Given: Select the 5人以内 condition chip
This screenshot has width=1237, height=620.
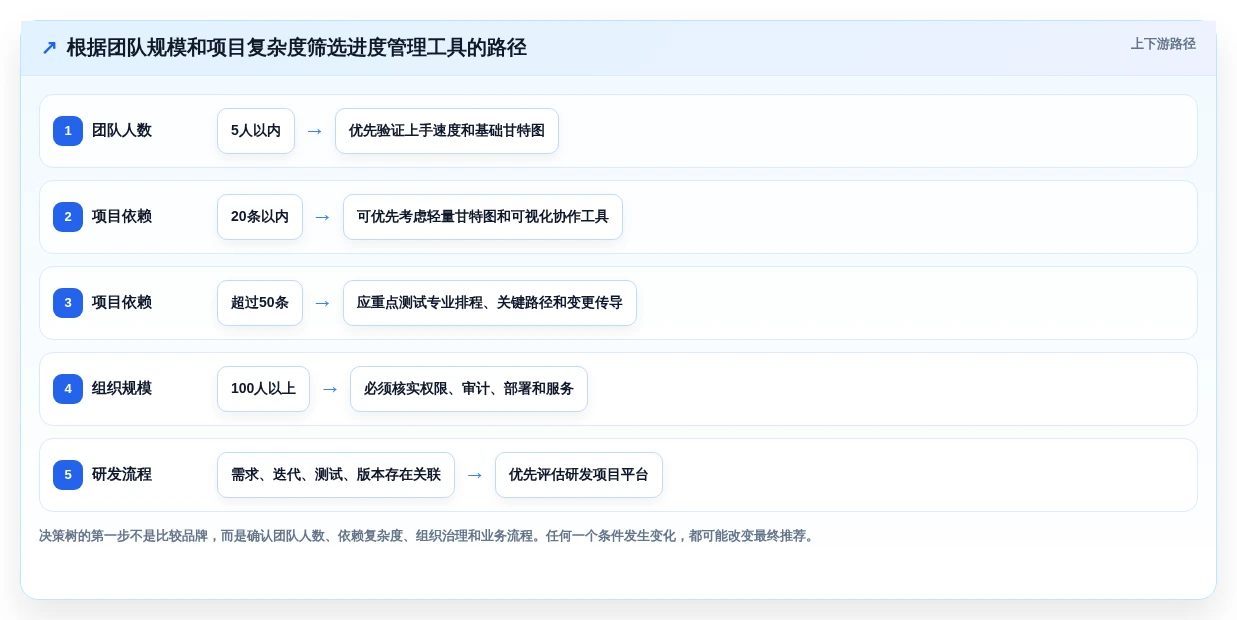Looking at the screenshot, I should [x=256, y=131].
